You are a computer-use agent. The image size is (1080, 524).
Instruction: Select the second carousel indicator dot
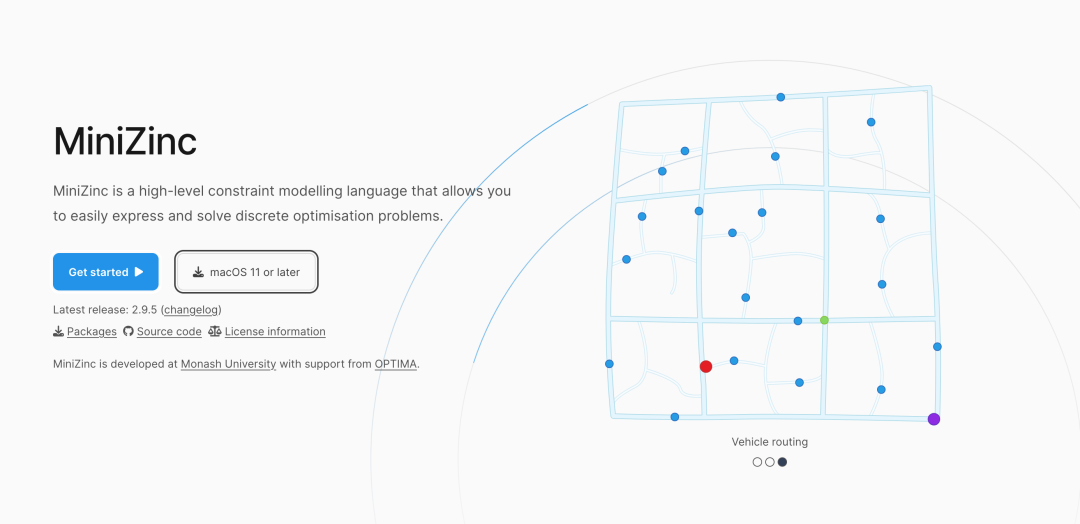tap(770, 462)
